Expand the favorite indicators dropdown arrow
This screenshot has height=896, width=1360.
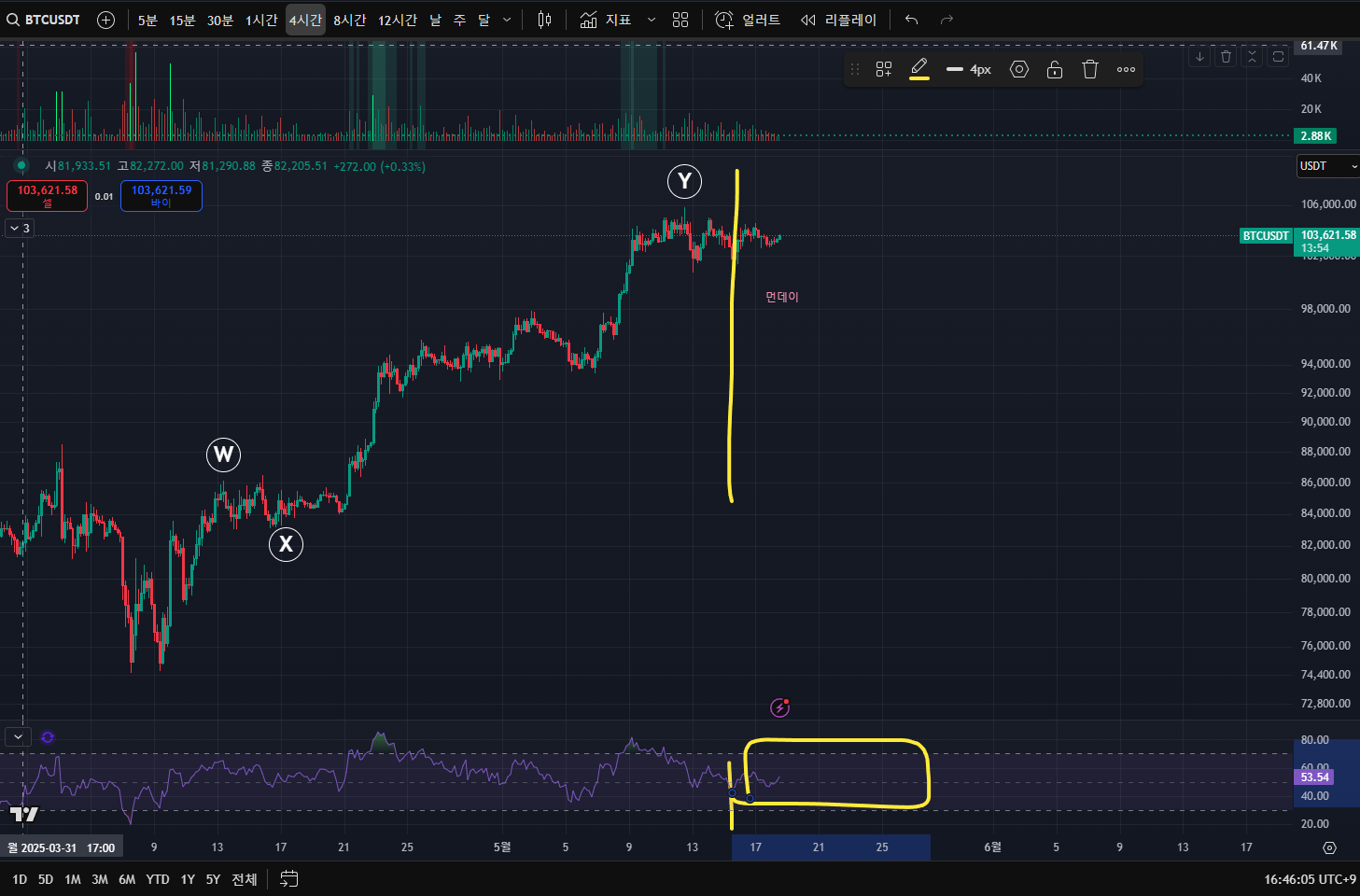[x=652, y=20]
